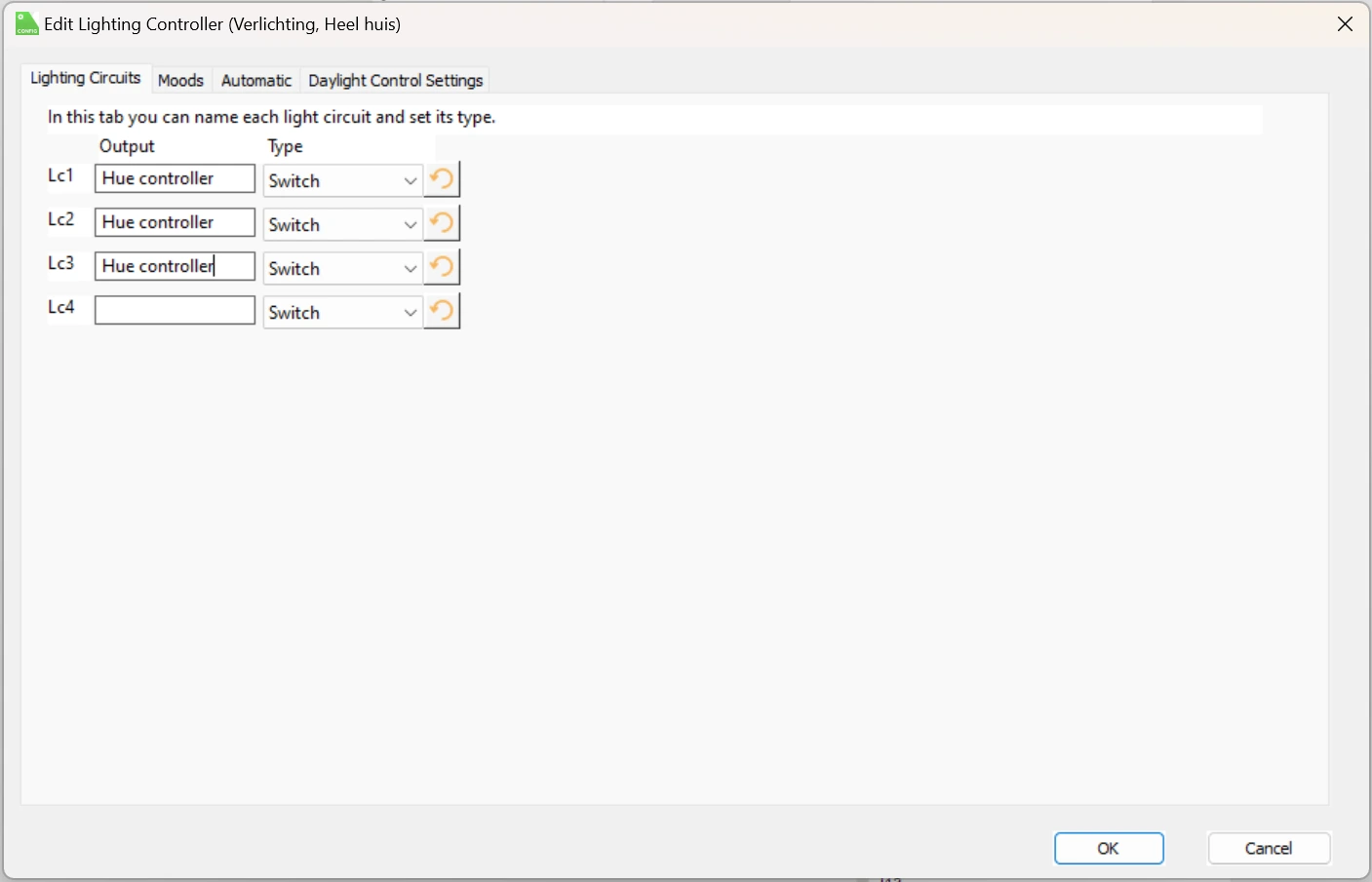Open the Automatic tab

255,80
